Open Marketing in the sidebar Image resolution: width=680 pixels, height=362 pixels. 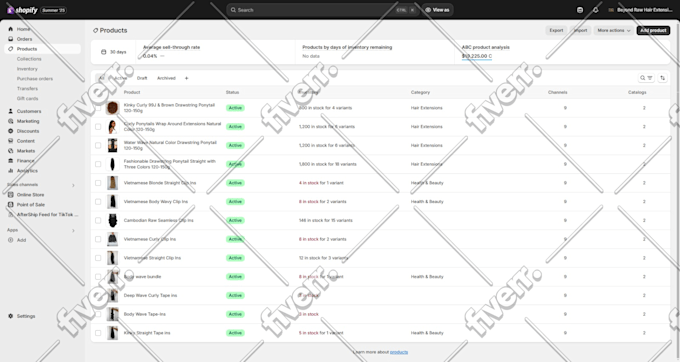pyautogui.click(x=28, y=121)
